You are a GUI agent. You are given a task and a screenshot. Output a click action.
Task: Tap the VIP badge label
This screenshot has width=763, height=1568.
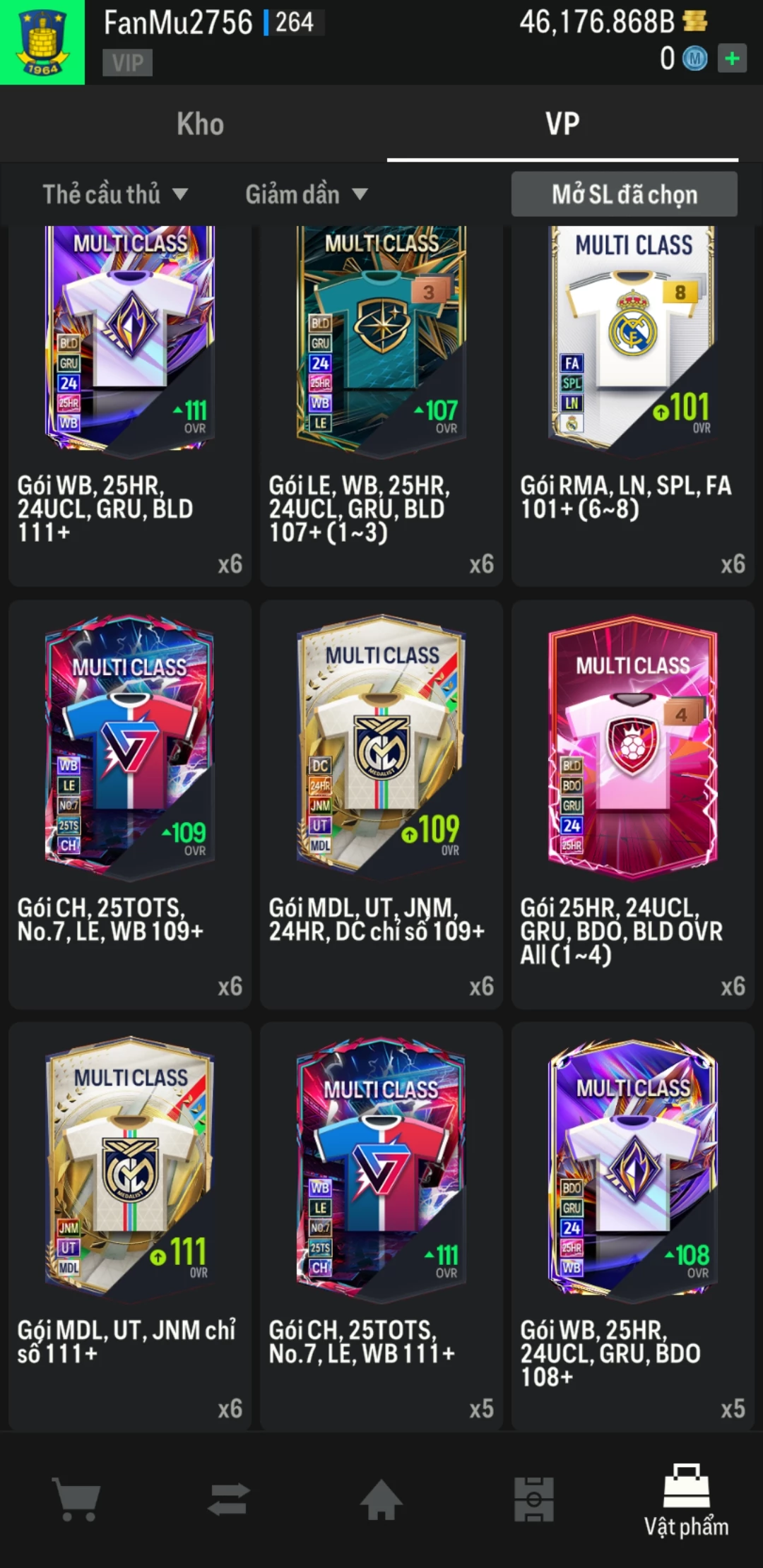(x=127, y=63)
